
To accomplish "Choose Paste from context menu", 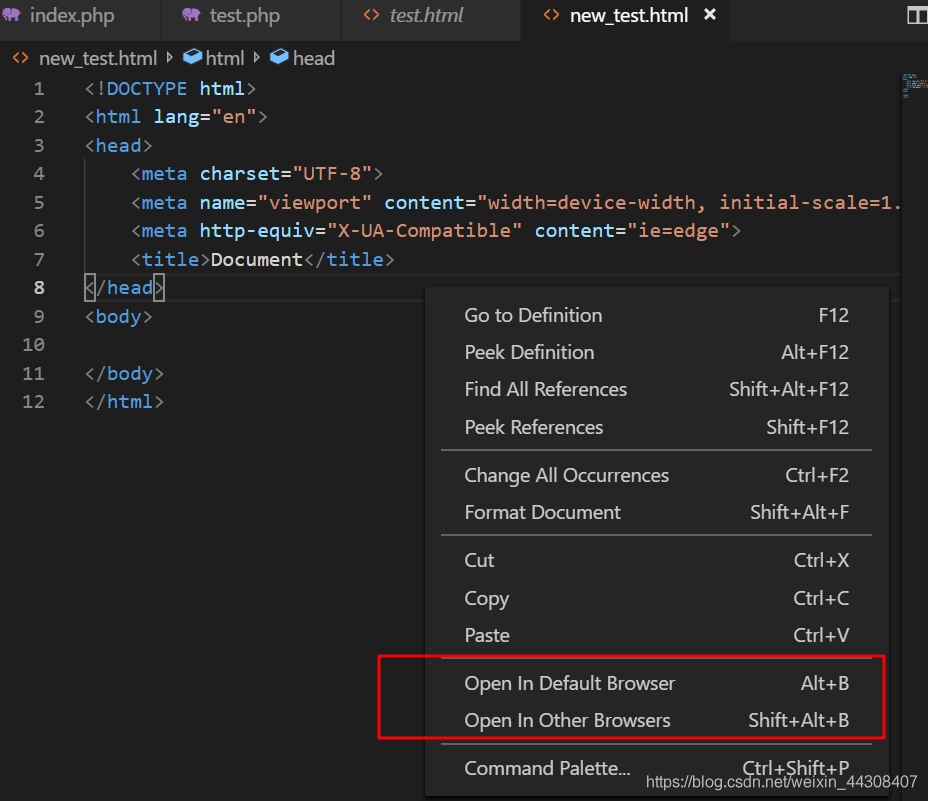I will tap(656, 635).
